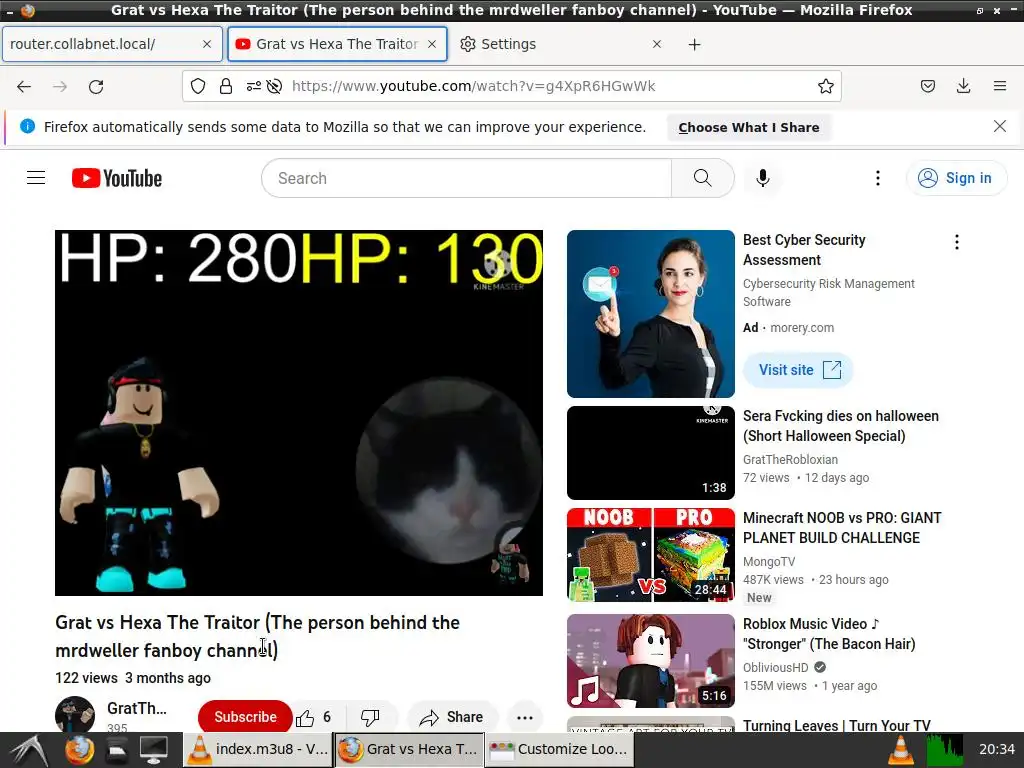
Task: Switch to Customize Look taskbar window
Action: point(559,750)
